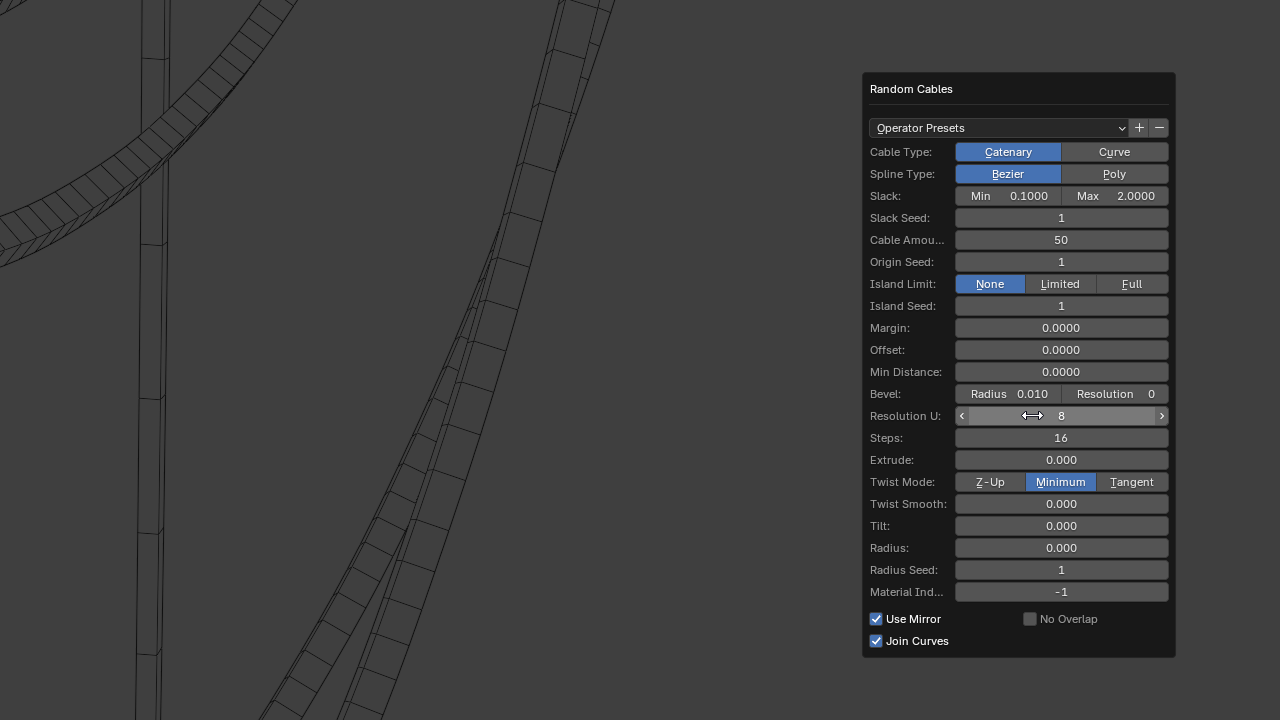Toggle the No Overlap checkbox
The height and width of the screenshot is (720, 1280).
[x=1029, y=619]
